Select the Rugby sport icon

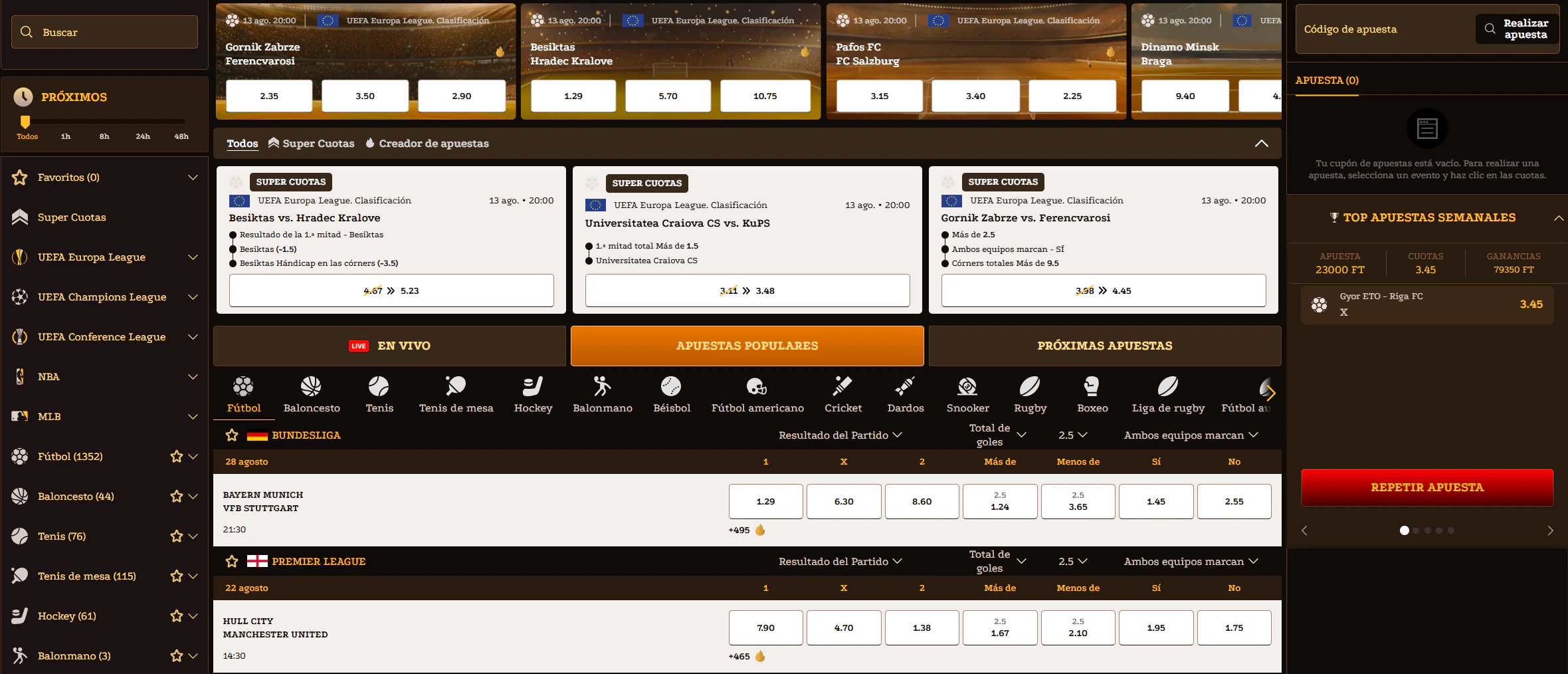point(1030,386)
